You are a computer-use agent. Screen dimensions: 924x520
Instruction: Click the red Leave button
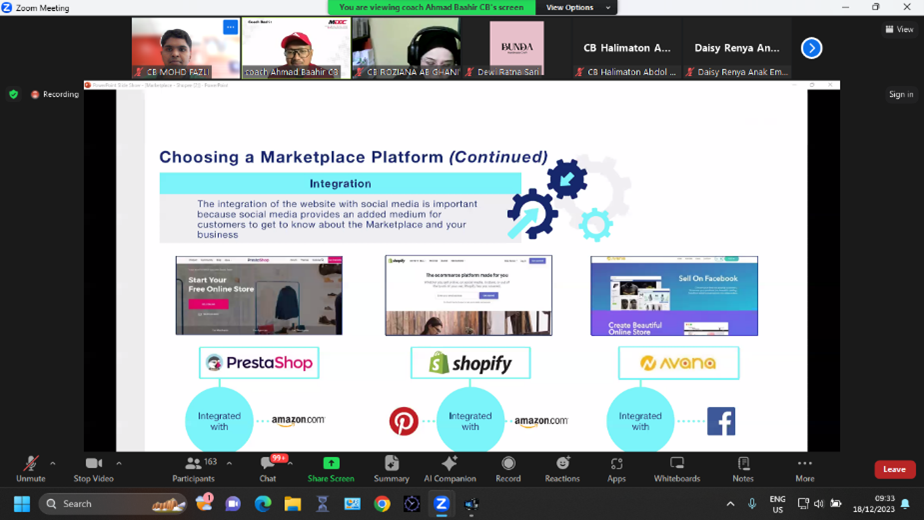(895, 469)
